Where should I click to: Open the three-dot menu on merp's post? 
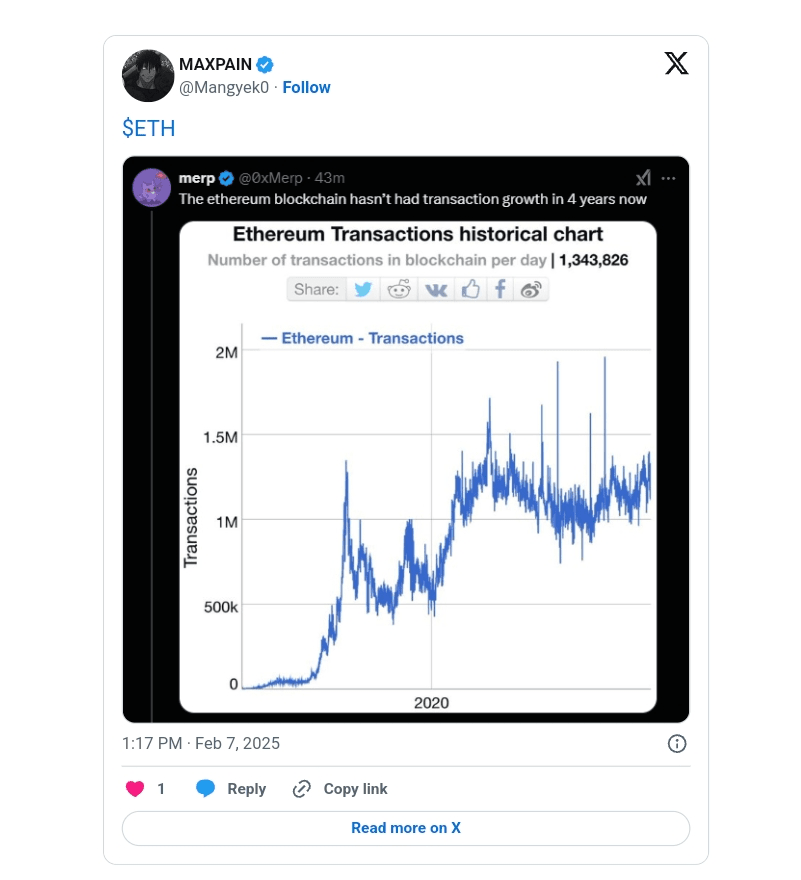pyautogui.click(x=669, y=178)
